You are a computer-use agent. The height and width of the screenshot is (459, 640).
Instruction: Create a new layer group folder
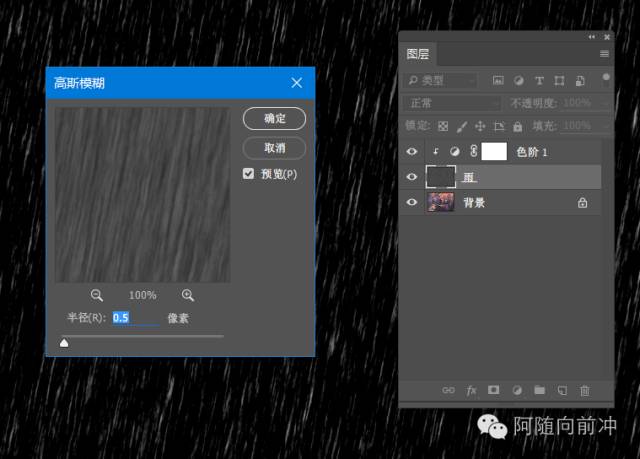pos(540,390)
